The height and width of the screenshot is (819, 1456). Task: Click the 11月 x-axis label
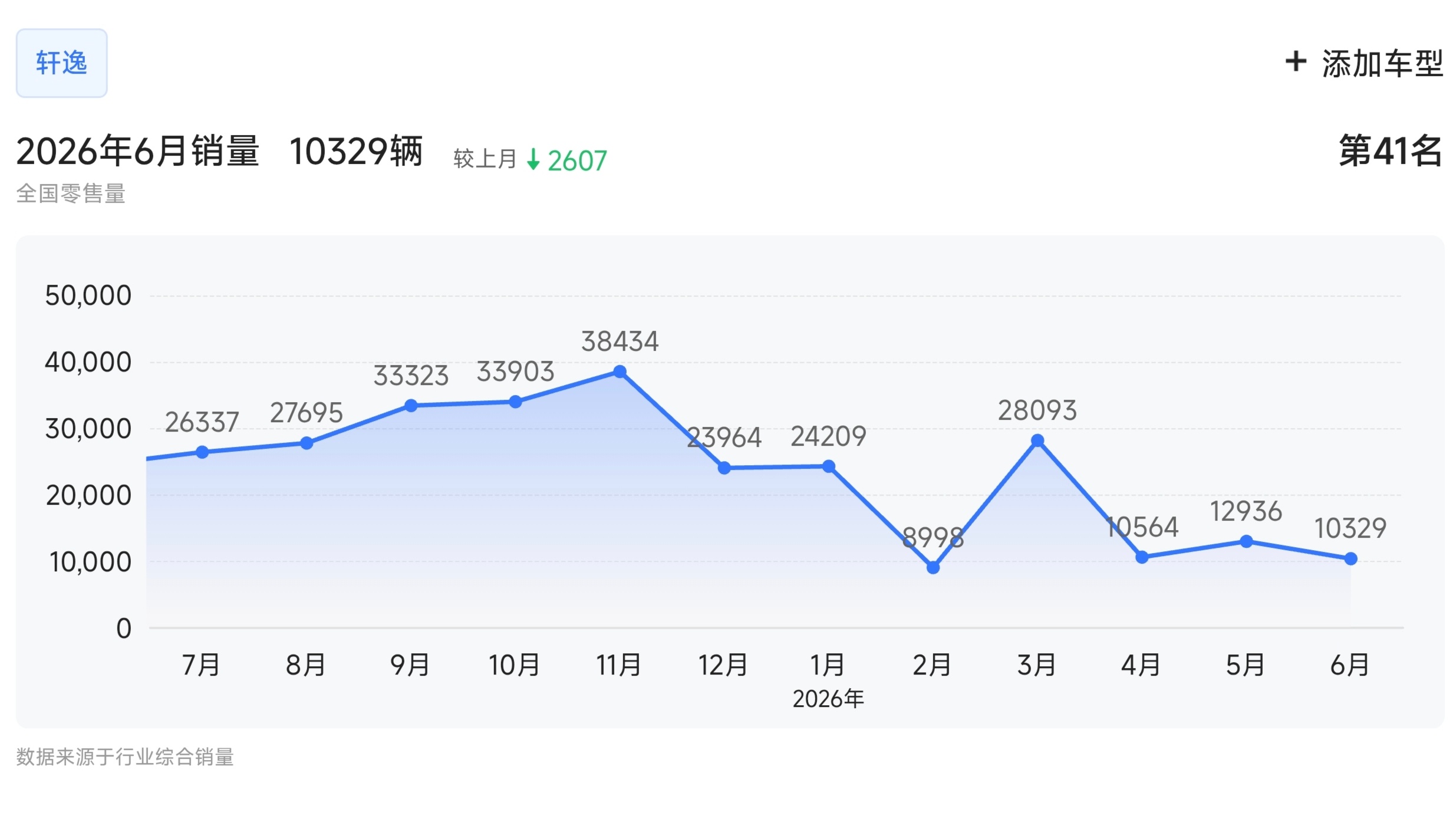tap(619, 665)
